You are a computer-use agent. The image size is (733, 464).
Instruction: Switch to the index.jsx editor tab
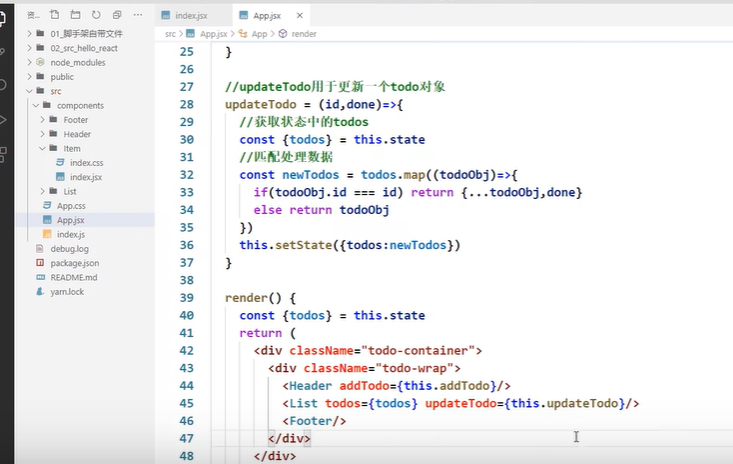click(x=192, y=15)
